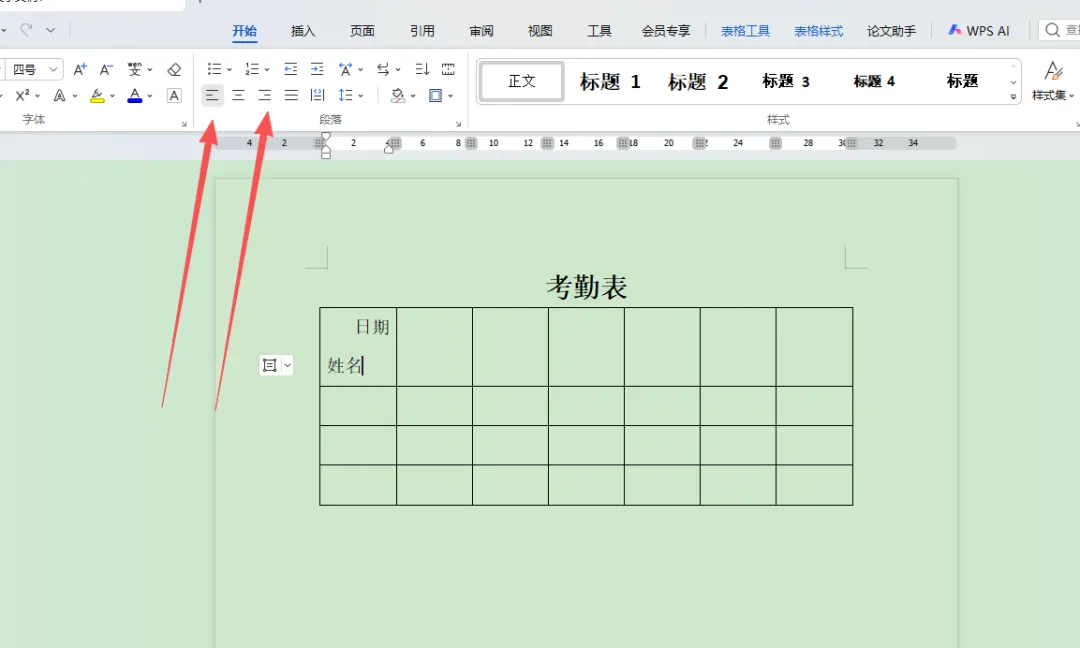Open paragraph group dialog launcher
Screen dimensions: 1080x648
click(x=459, y=124)
